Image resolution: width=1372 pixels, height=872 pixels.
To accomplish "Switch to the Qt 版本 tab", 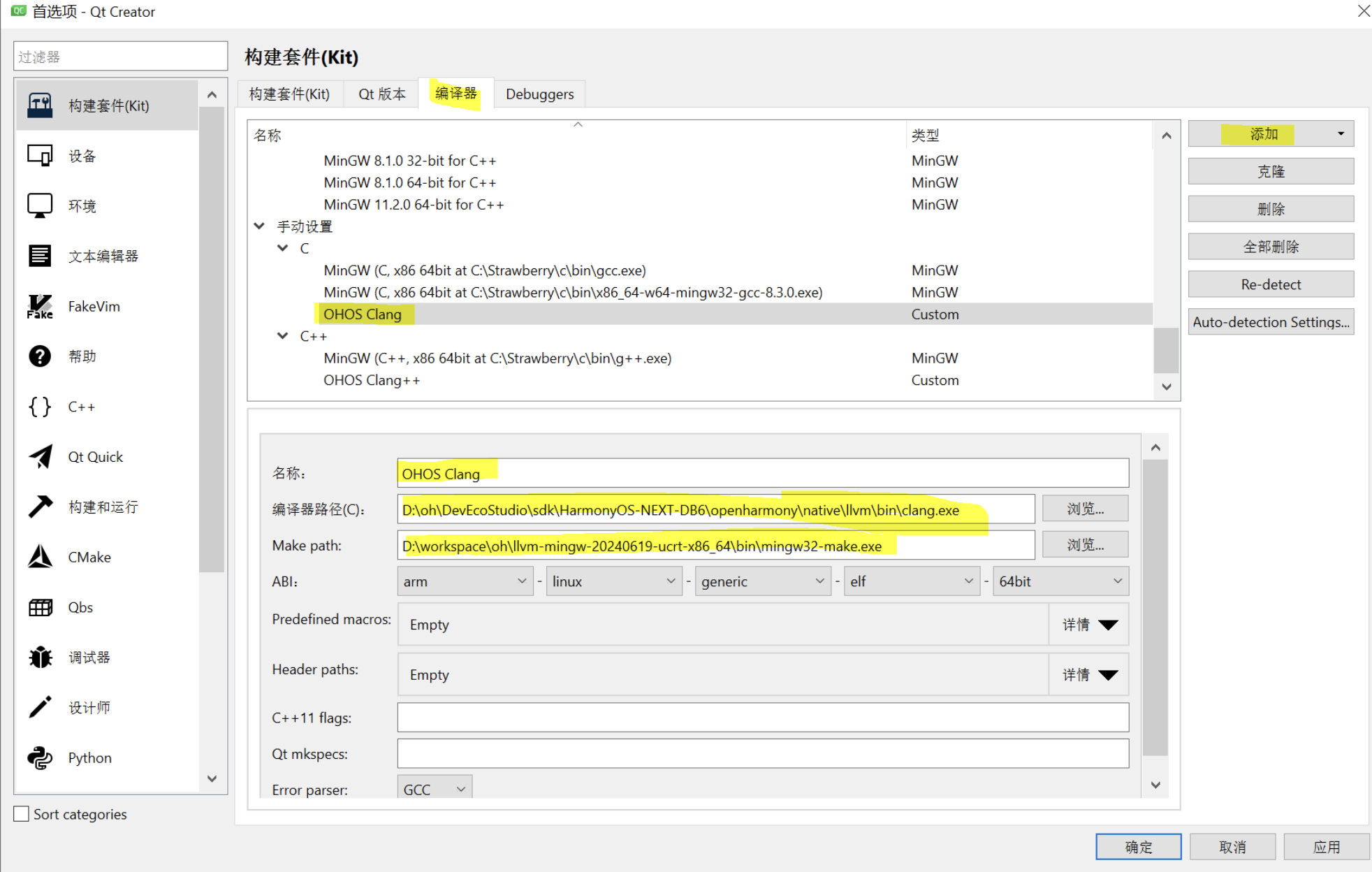I will coord(381,94).
